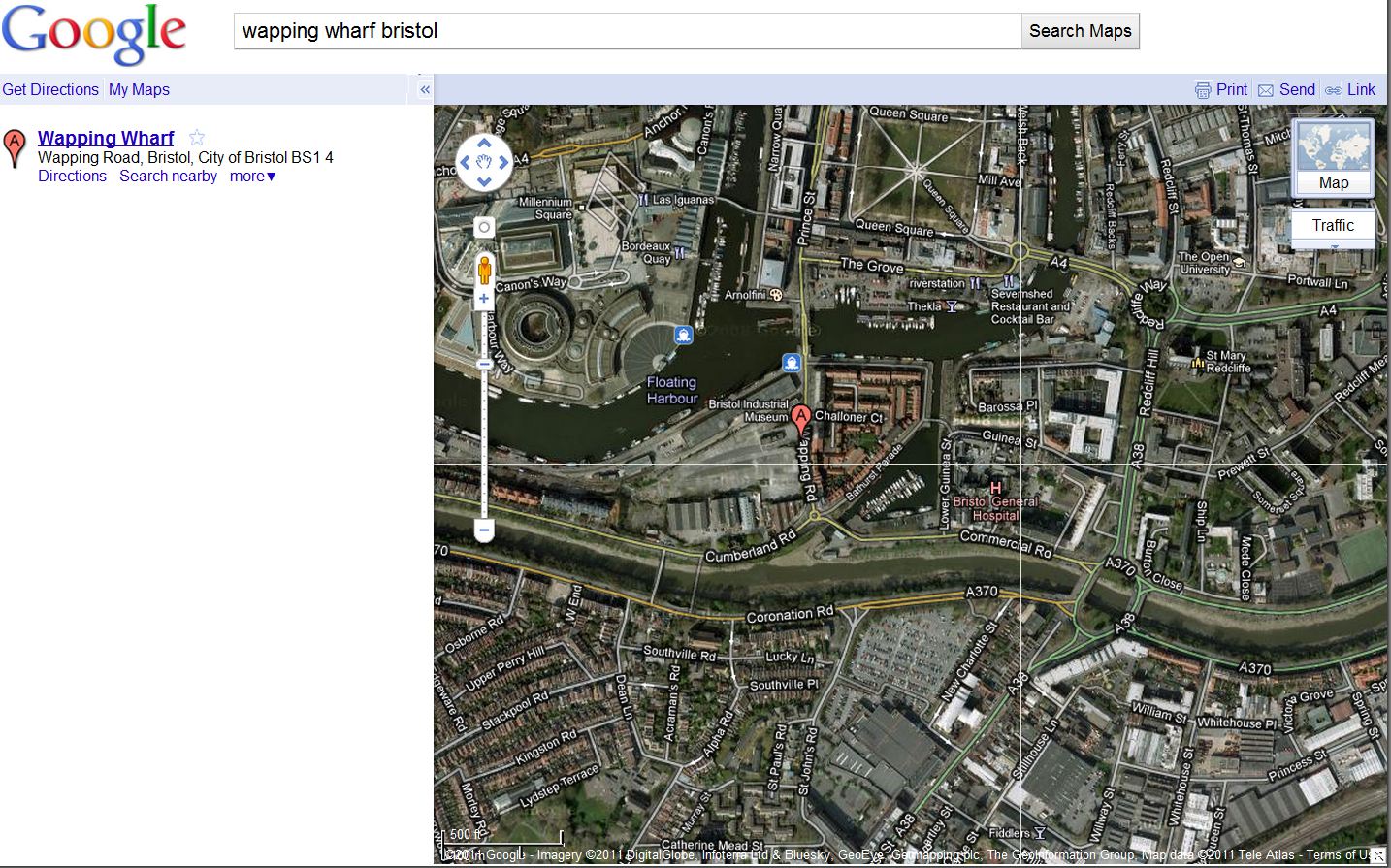
Task: Click the Las Iguanas restaurant icon
Action: tap(642, 199)
